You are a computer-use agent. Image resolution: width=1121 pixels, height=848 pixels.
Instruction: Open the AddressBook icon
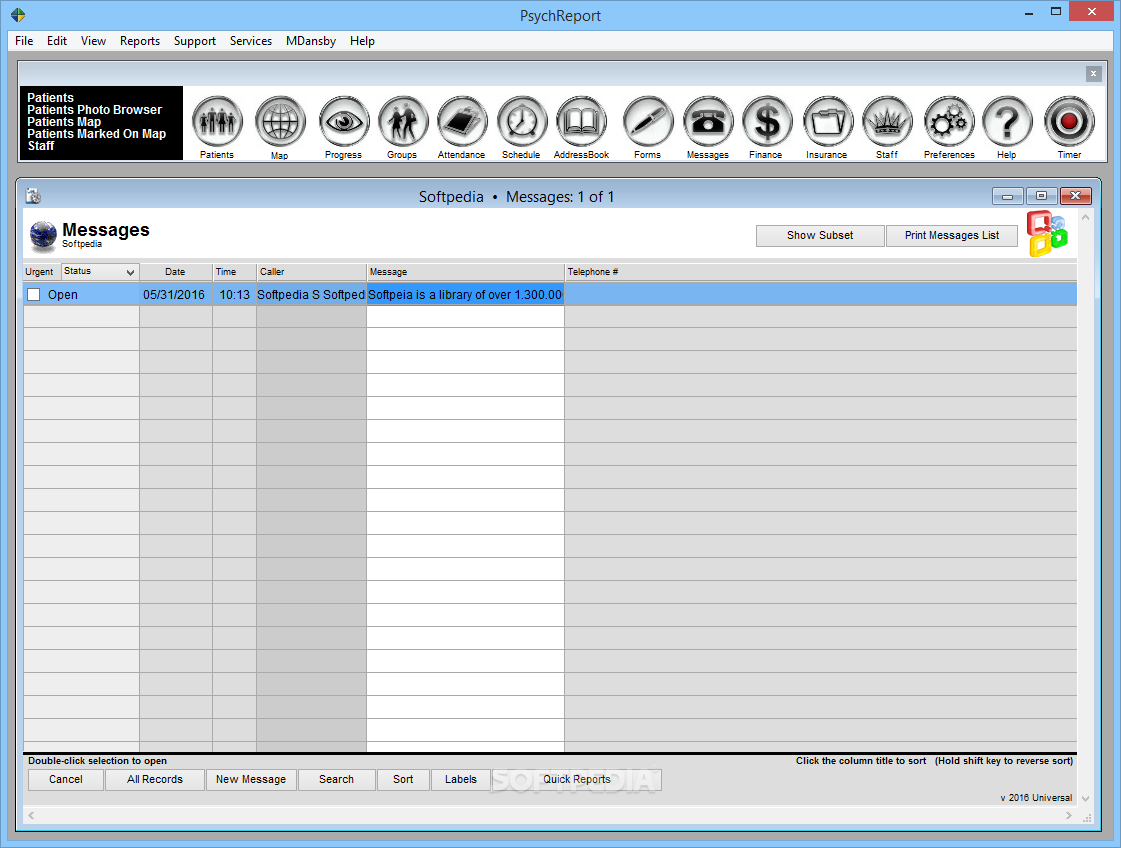(581, 121)
